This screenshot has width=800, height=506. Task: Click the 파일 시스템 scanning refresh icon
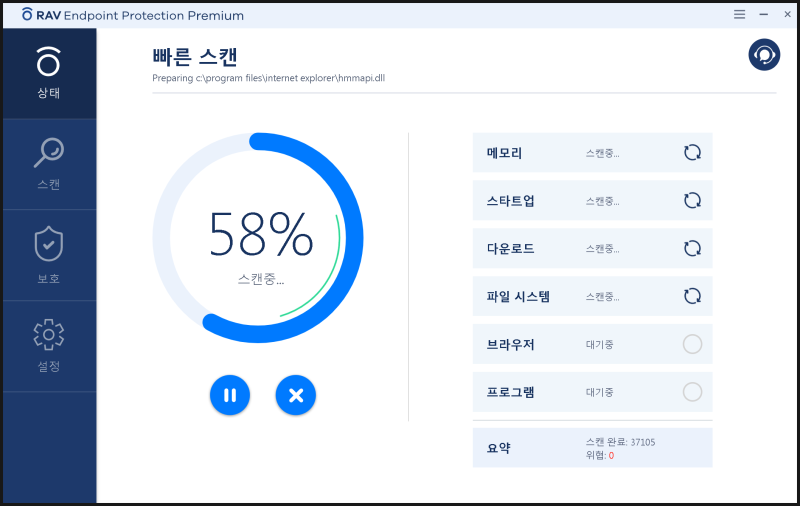click(x=692, y=296)
